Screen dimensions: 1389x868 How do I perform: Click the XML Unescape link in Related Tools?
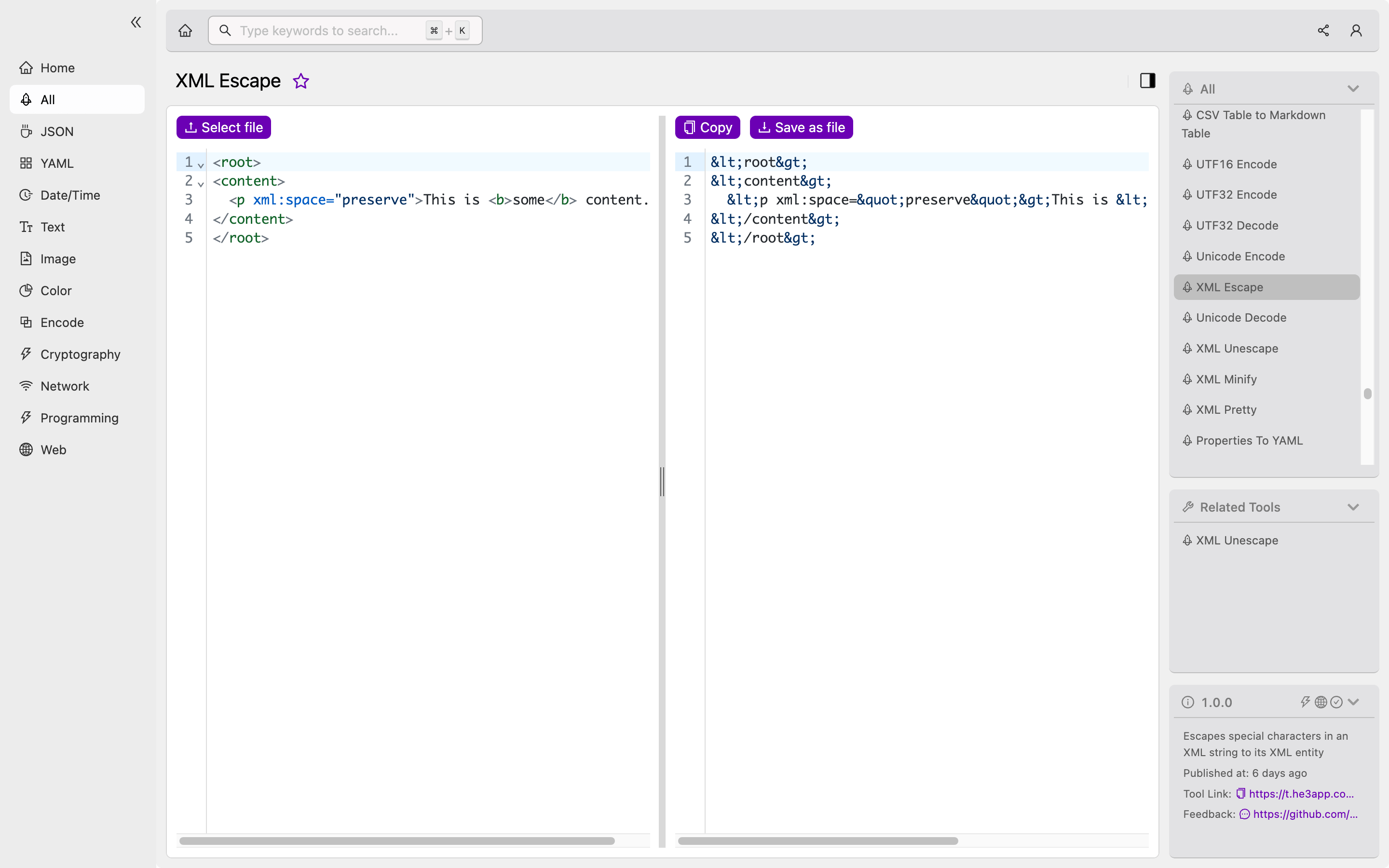(1237, 540)
